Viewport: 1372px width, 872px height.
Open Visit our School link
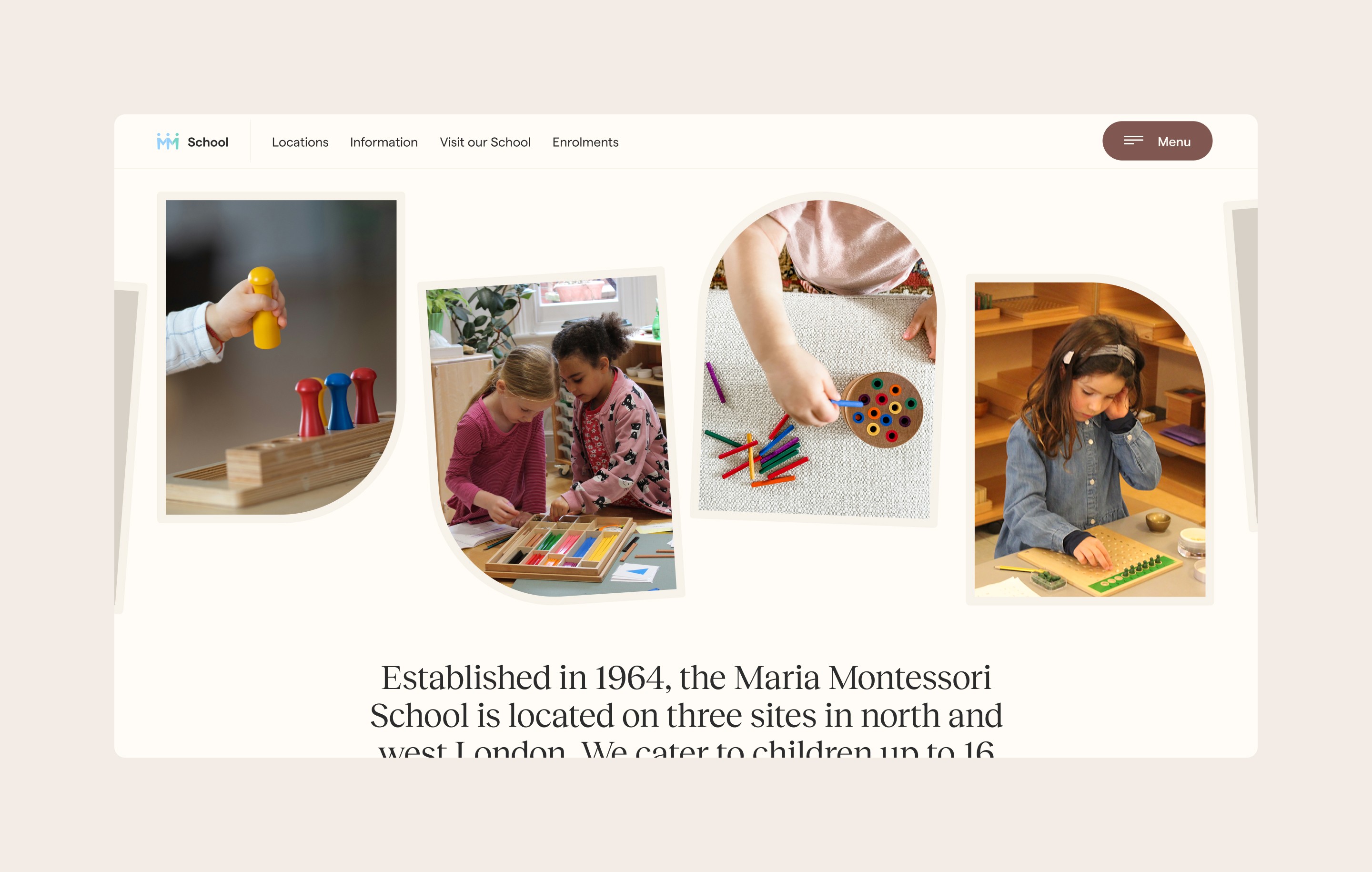[x=485, y=142]
